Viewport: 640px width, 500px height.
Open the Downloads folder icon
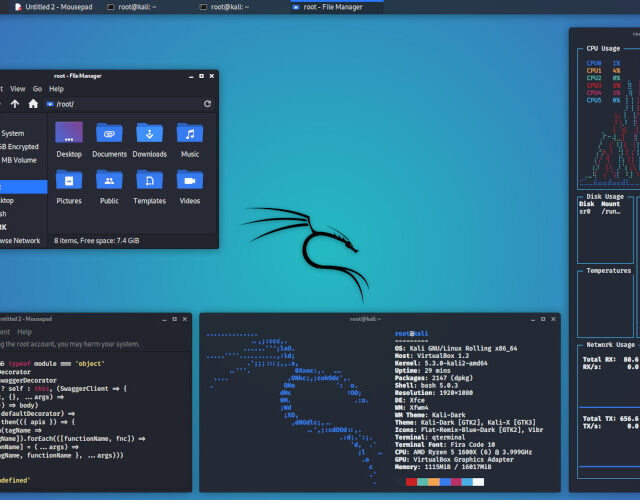149,140
